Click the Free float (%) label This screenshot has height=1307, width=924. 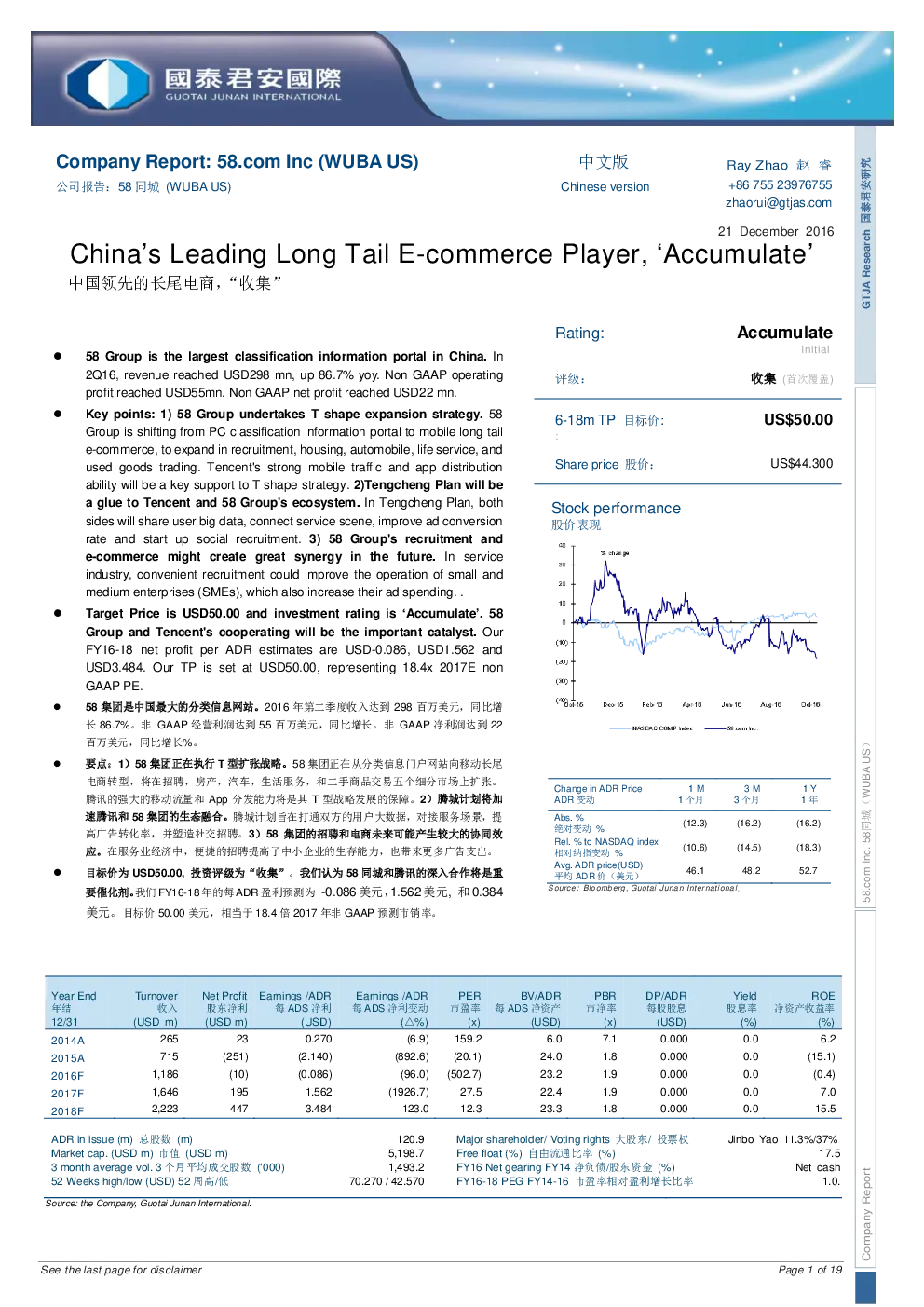point(536,1153)
